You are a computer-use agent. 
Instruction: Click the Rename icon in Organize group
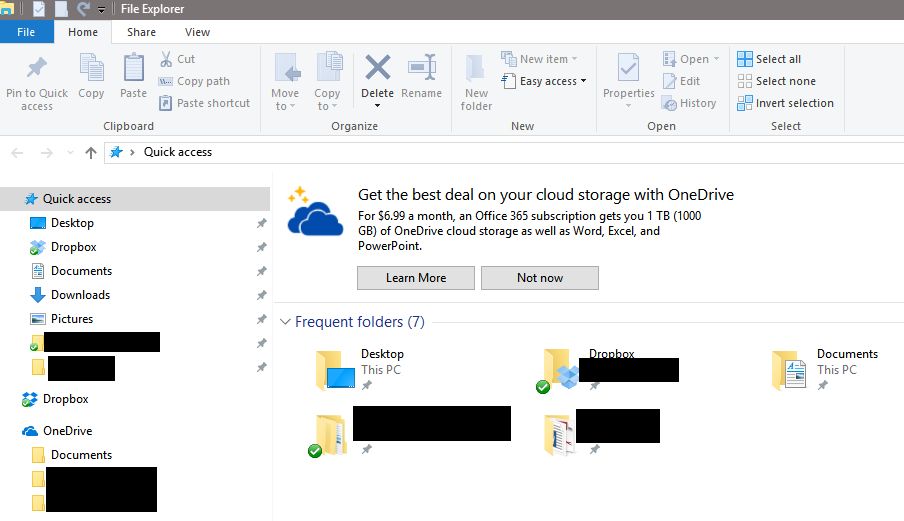pos(421,67)
